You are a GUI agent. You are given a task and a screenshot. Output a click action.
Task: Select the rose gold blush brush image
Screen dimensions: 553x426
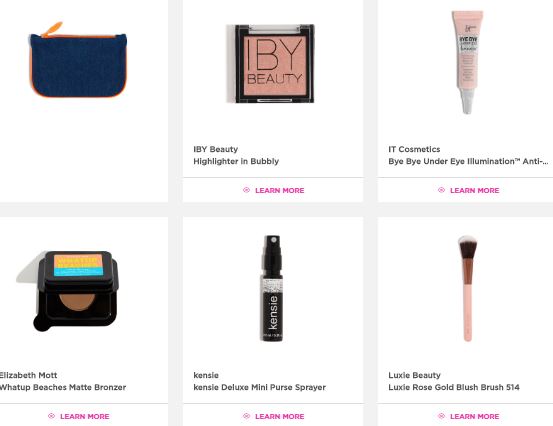pos(468,288)
